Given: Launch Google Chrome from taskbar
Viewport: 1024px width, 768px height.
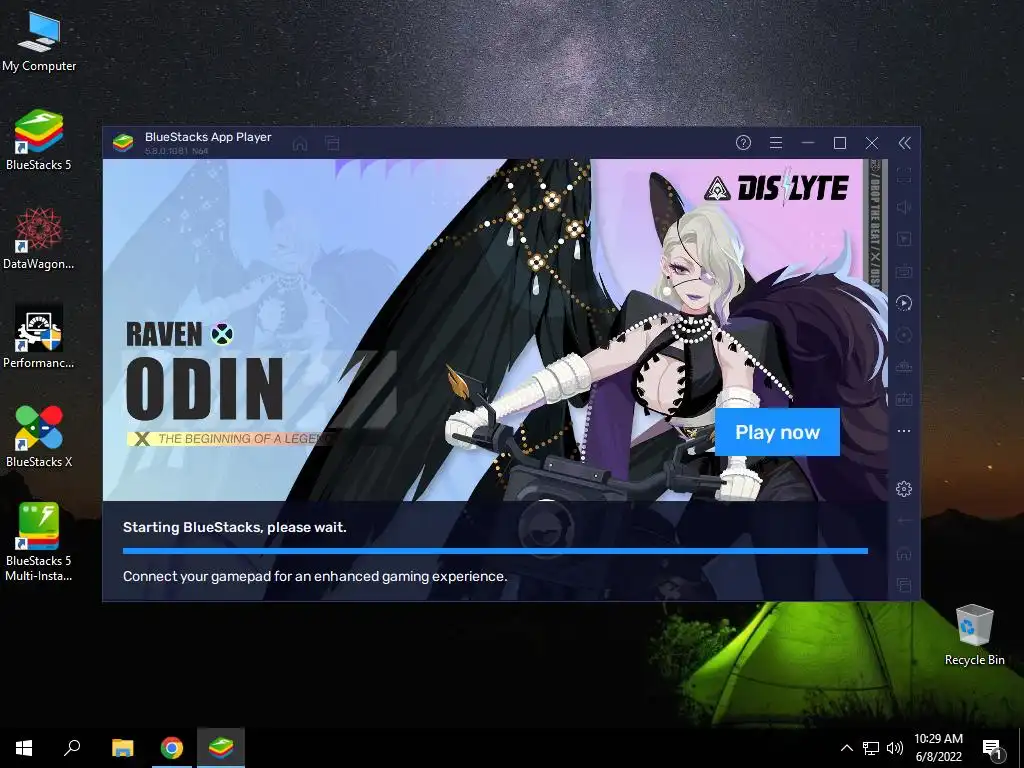Looking at the screenshot, I should (172, 748).
